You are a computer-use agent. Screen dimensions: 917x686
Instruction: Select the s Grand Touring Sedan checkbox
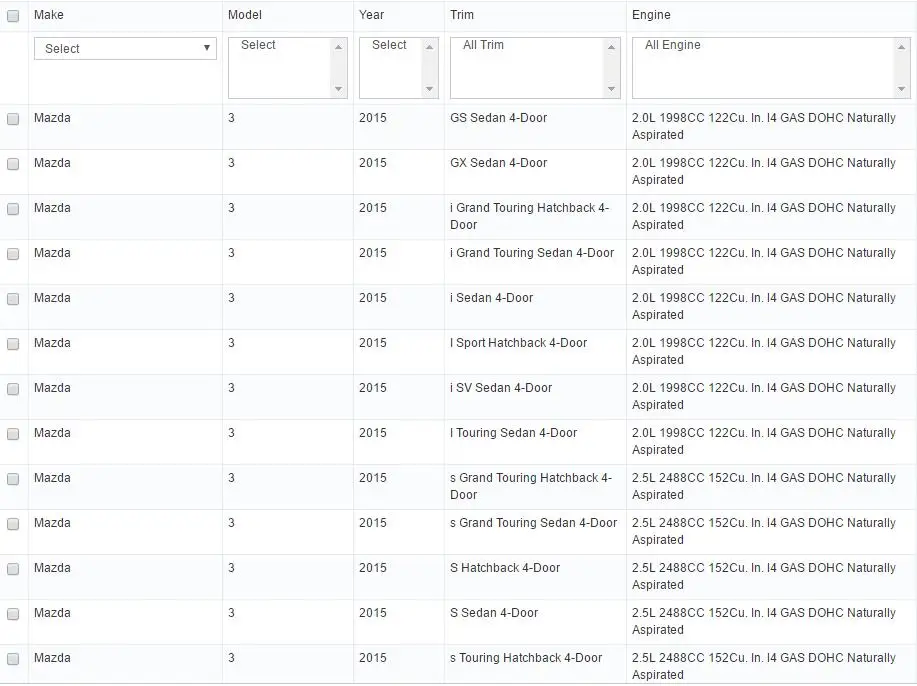(x=13, y=525)
